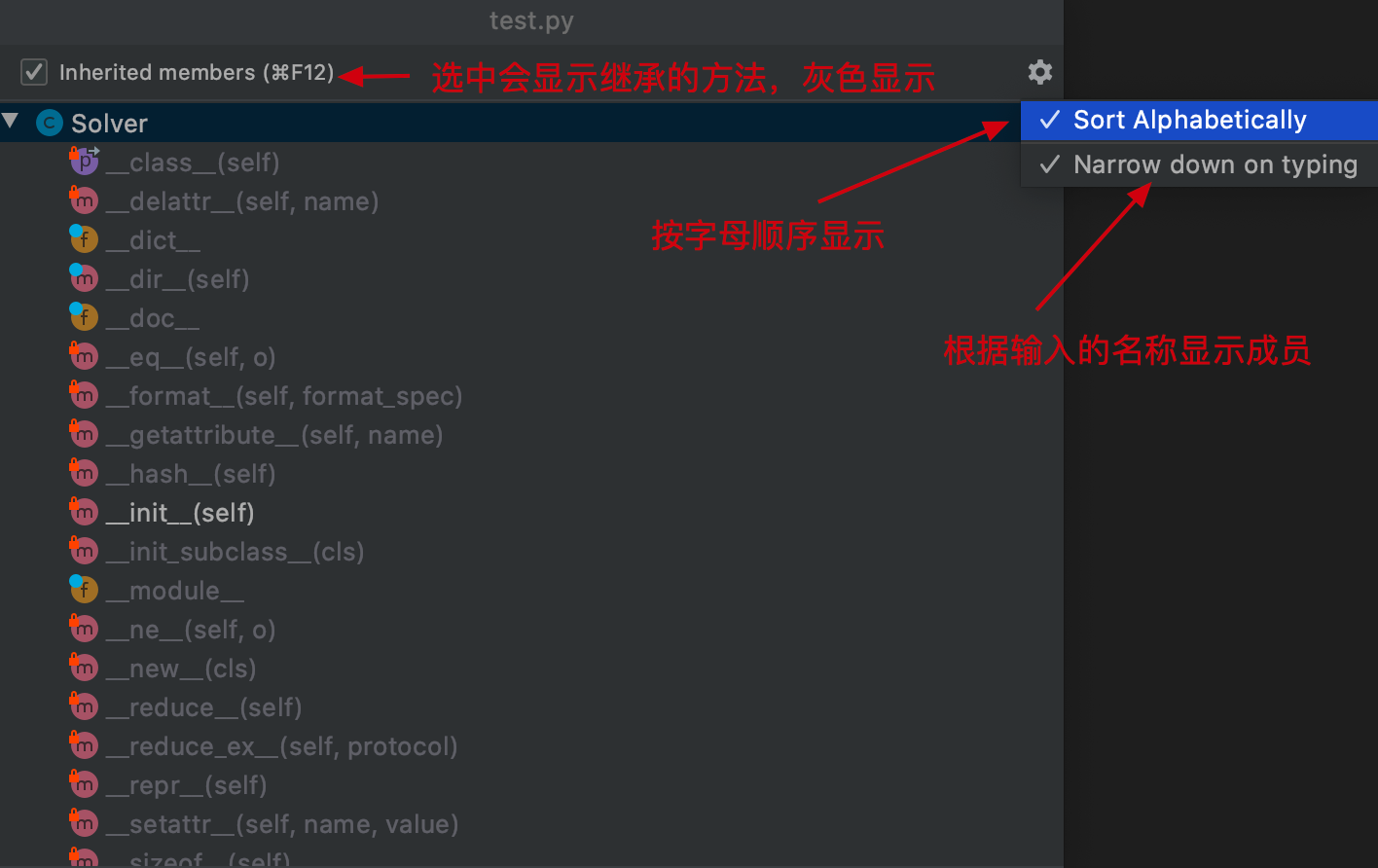1378x868 pixels.
Task: Jump to __ne__(self, o) method
Action: click(x=191, y=630)
